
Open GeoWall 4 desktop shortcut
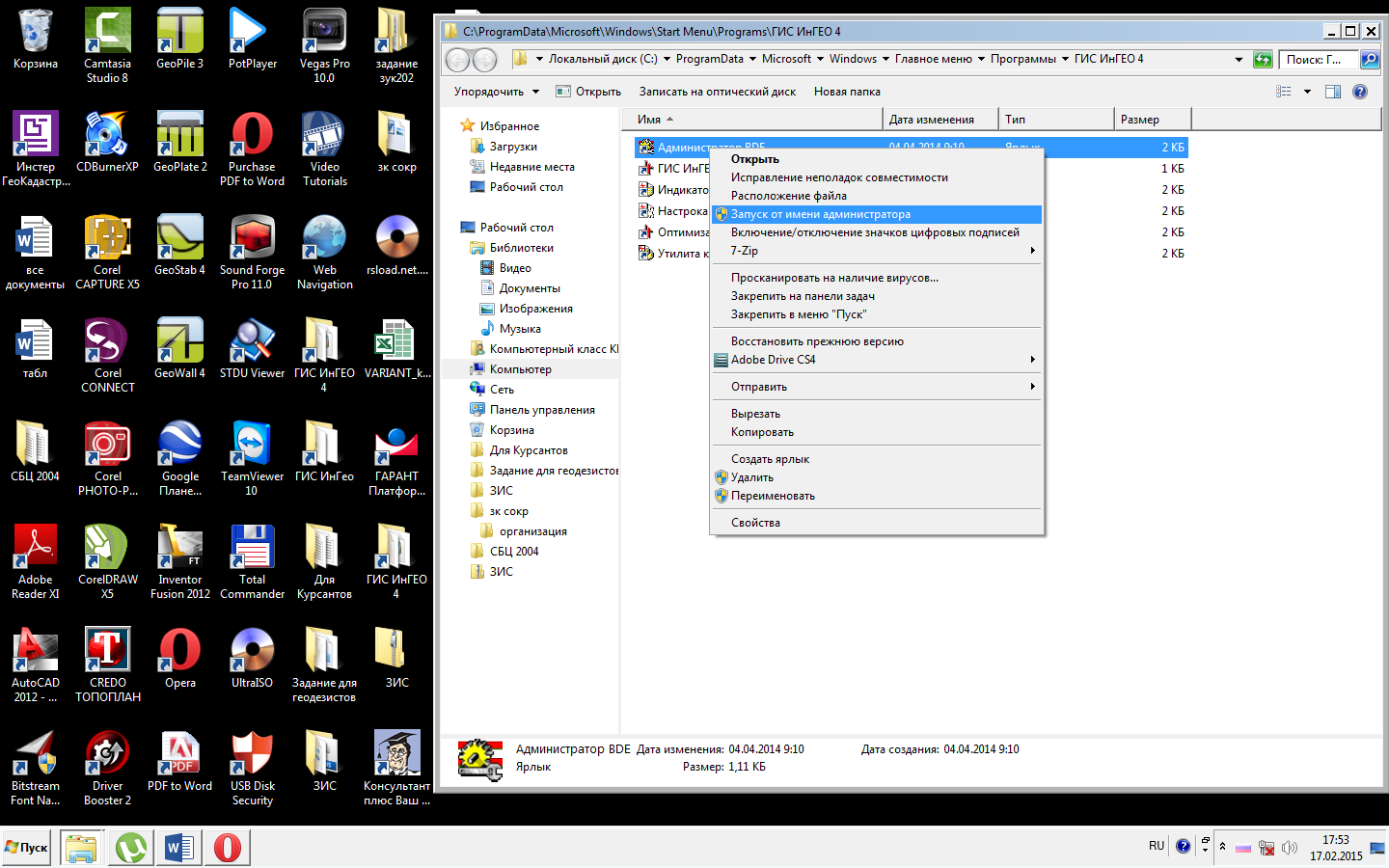coord(179,348)
